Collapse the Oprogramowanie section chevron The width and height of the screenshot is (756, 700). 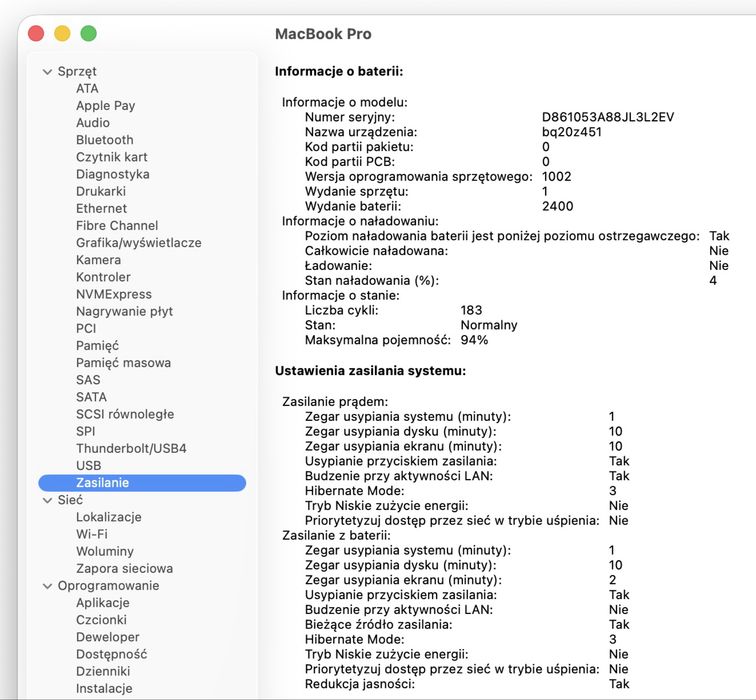point(47,586)
